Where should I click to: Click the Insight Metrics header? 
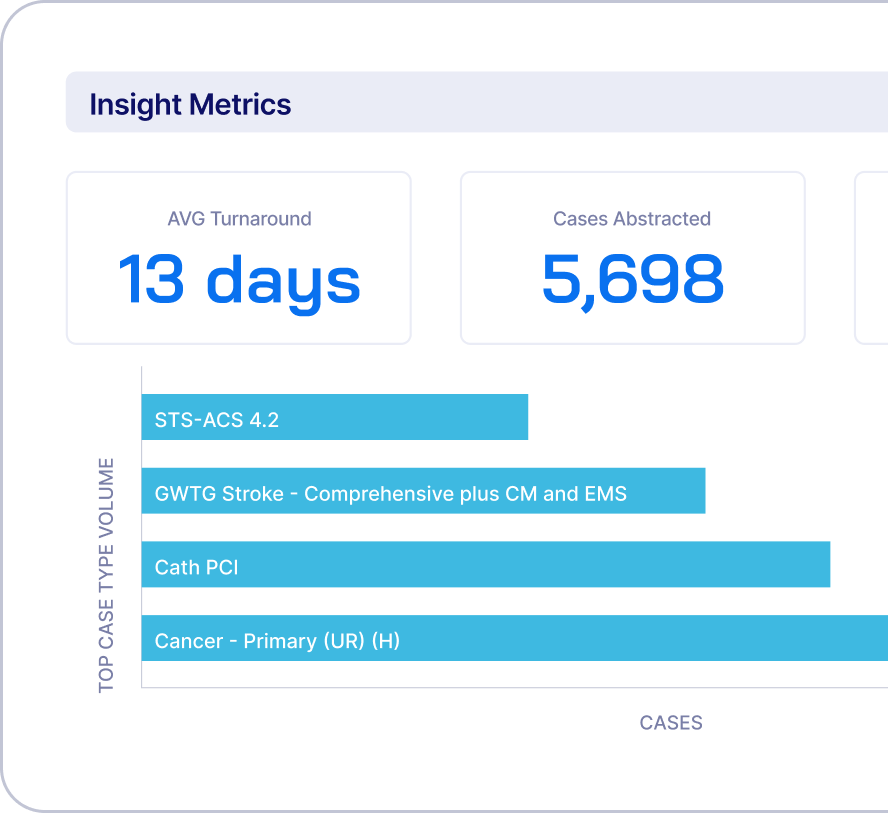click(191, 104)
